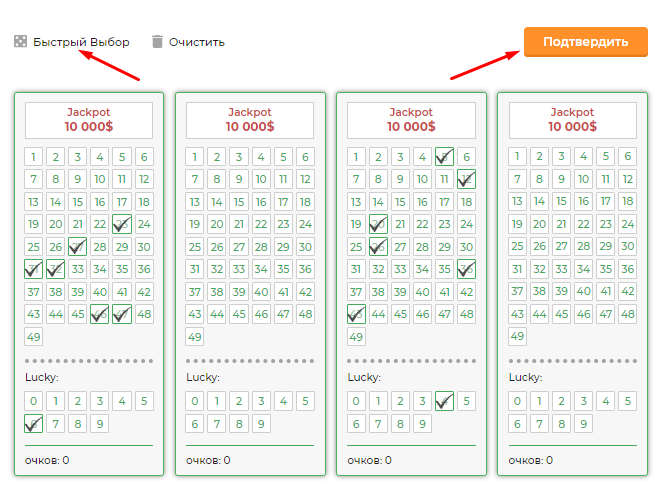Uncheck number 23 in the first ticket
The width and height of the screenshot is (669, 495).
(122, 224)
